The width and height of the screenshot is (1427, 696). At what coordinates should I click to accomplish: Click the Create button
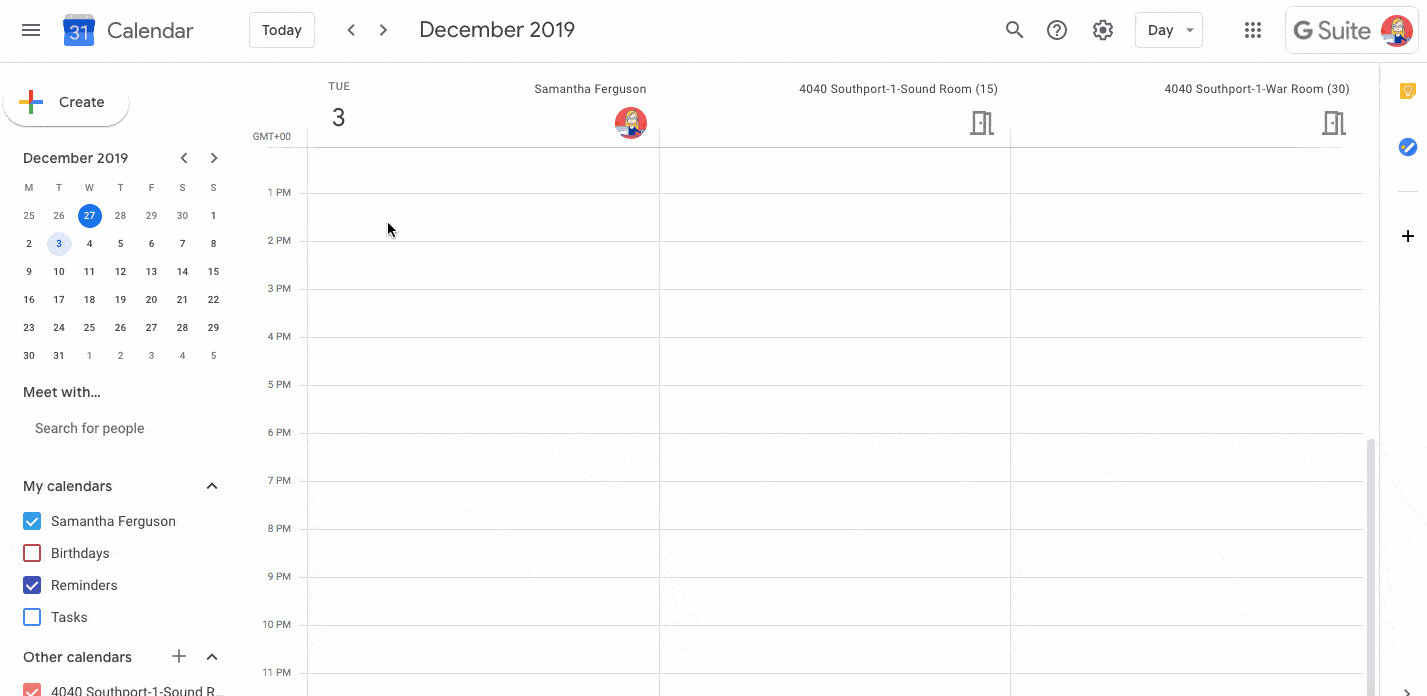click(x=66, y=101)
